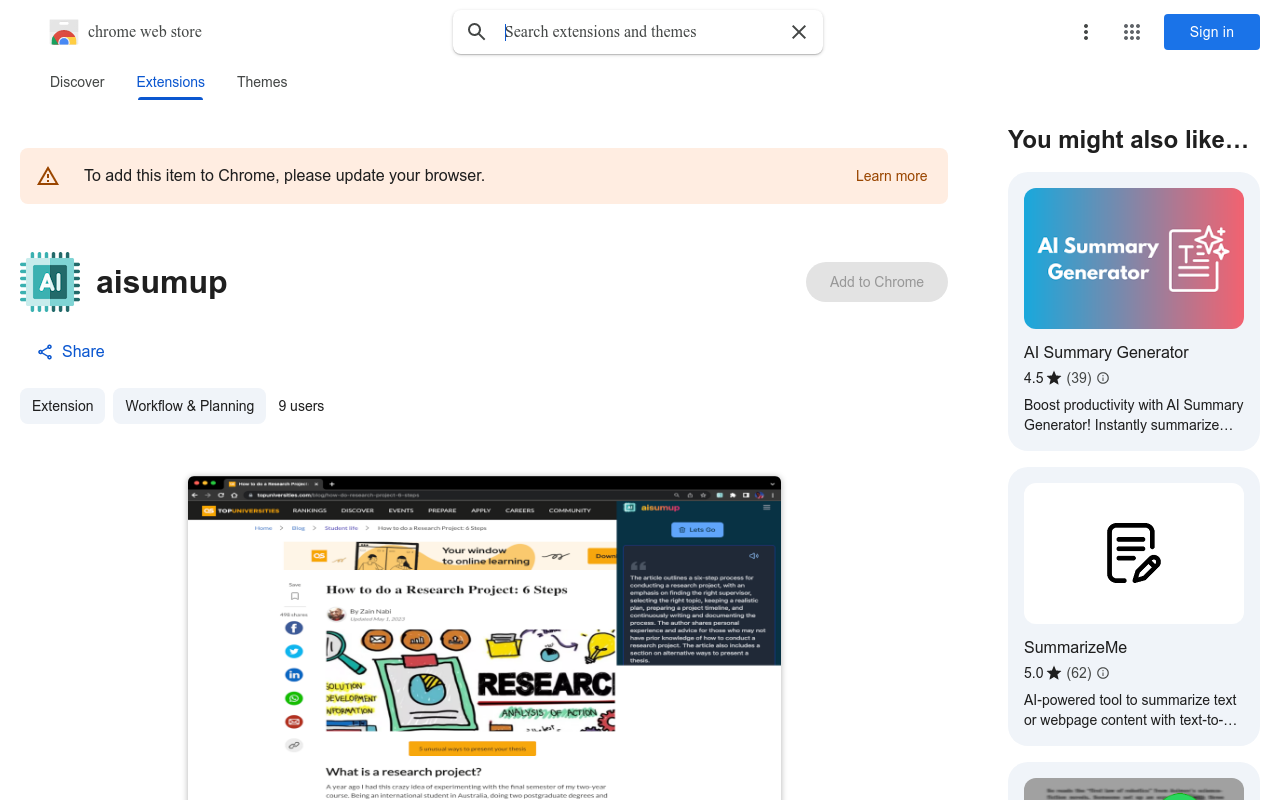Select the Extensions tab
This screenshot has width=1280, height=800.
pos(171,82)
